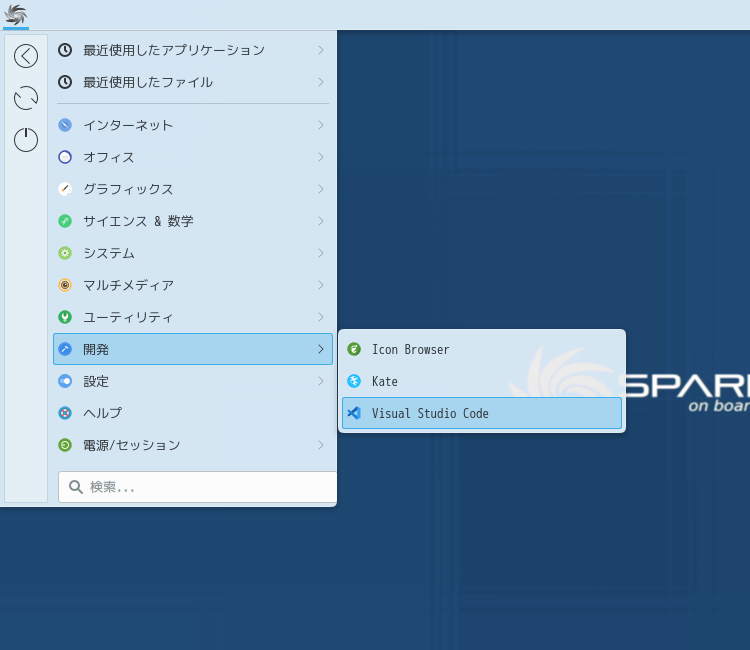Image resolution: width=750 pixels, height=650 pixels.
Task: Click the Kate editor icon
Action: tap(354, 381)
